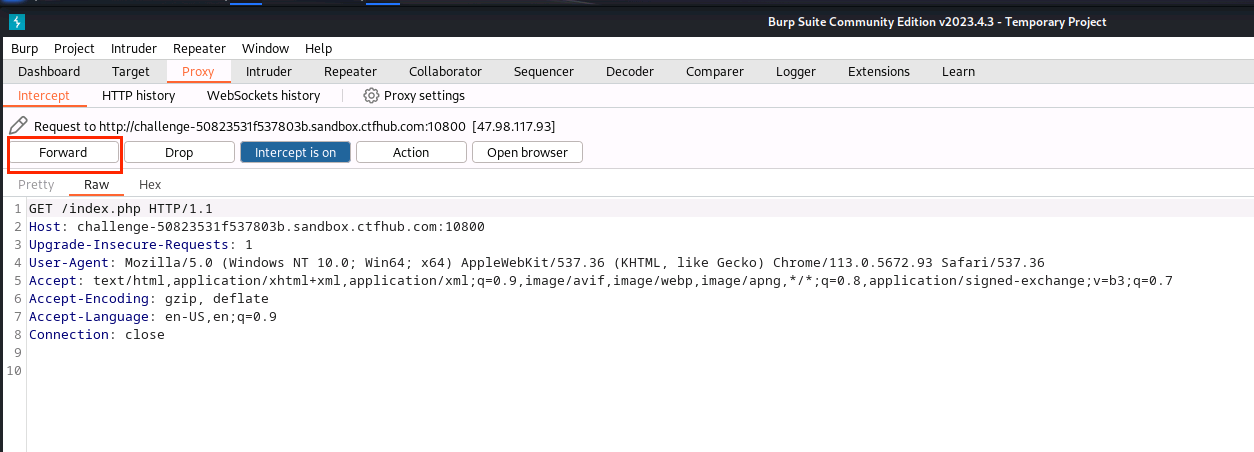This screenshot has width=1254, height=452.
Task: Open the Help menu
Action: (x=318, y=48)
